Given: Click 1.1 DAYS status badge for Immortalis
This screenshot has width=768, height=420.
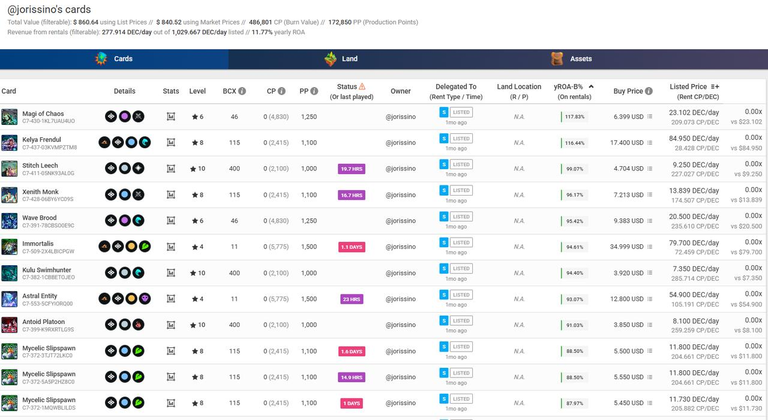Looking at the screenshot, I should (x=352, y=247).
